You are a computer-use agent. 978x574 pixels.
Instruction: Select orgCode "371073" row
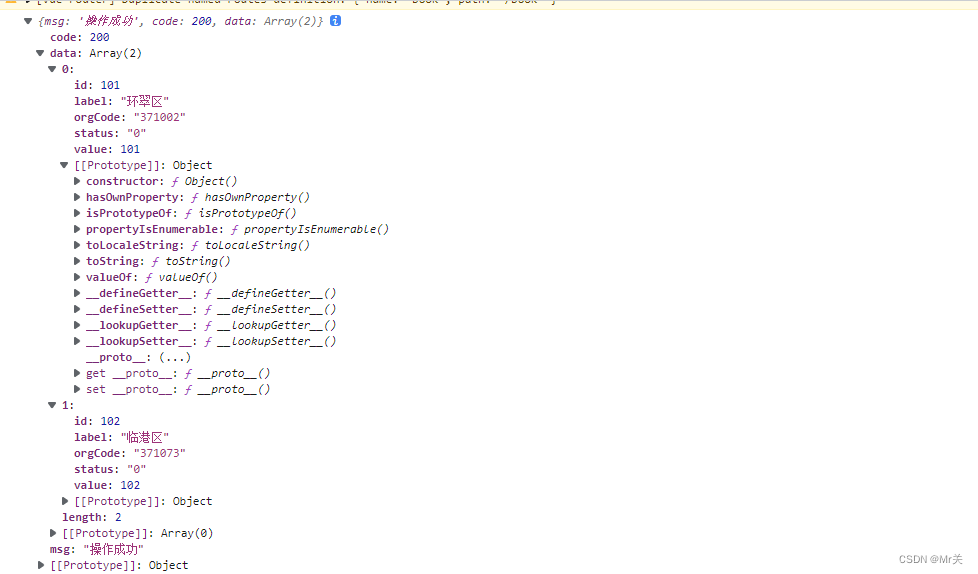pos(130,454)
